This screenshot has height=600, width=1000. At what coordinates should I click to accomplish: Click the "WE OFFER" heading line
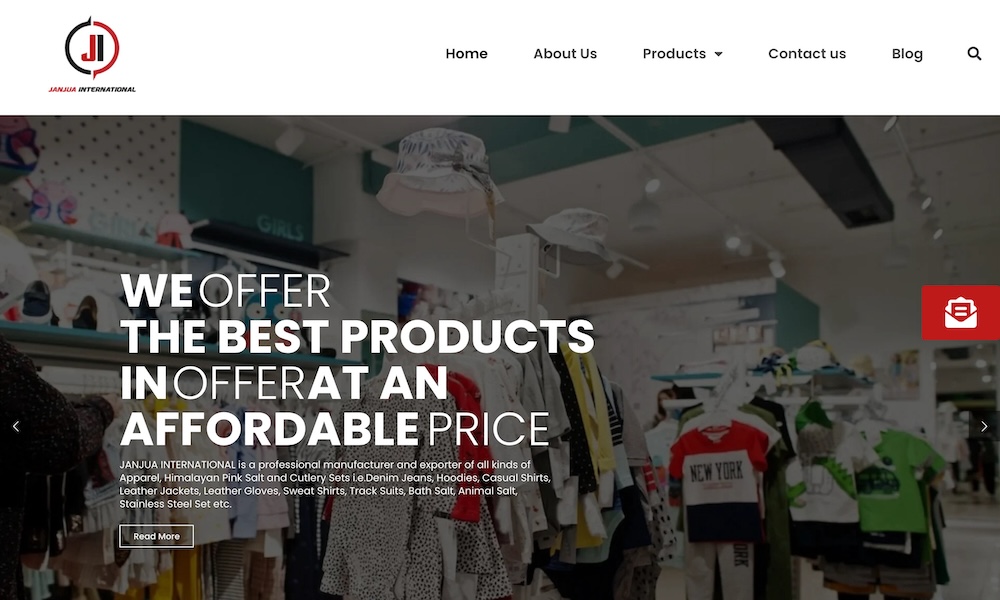(x=225, y=291)
